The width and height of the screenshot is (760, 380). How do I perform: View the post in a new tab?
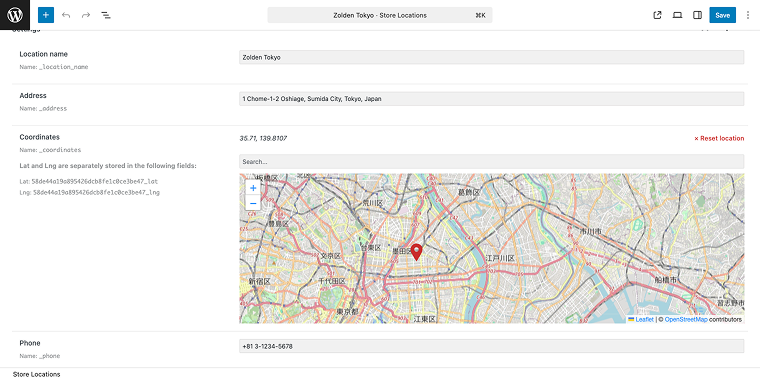point(657,15)
